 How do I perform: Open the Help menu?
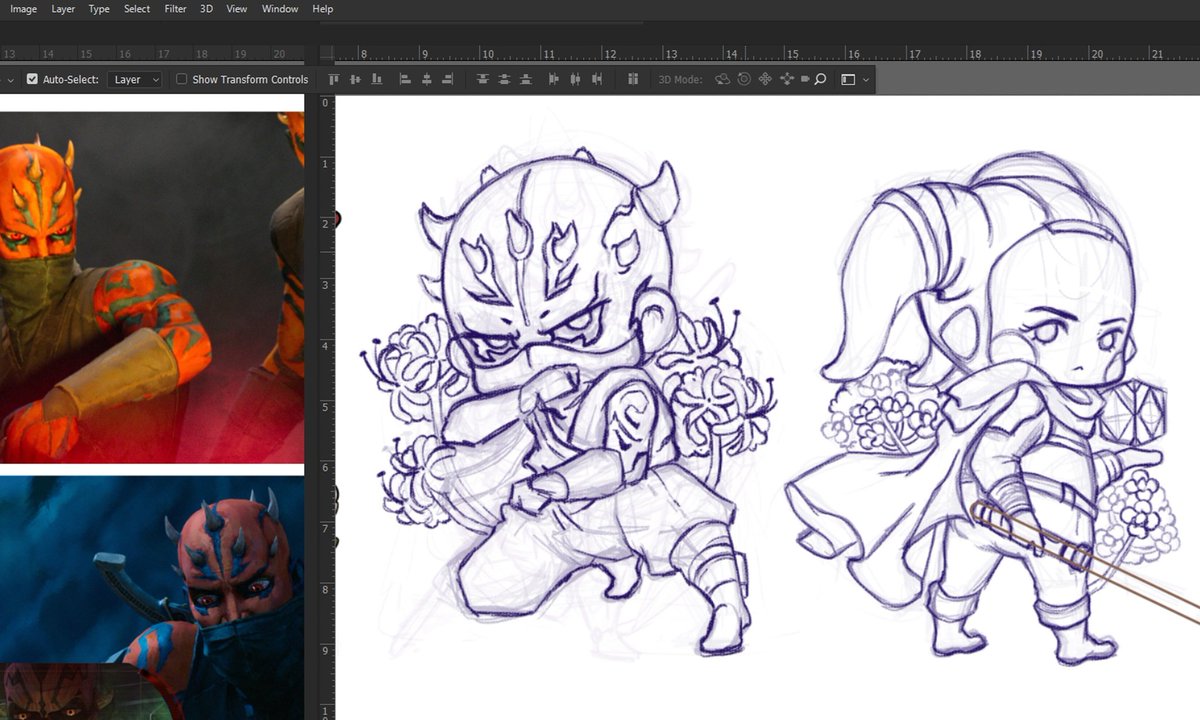(x=323, y=9)
